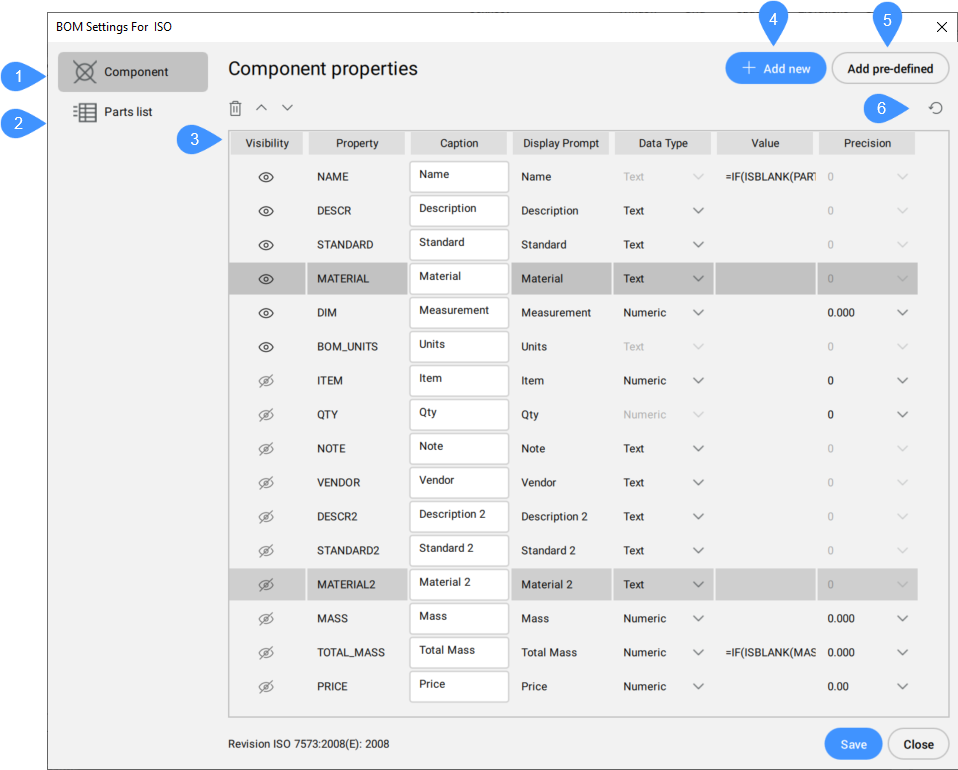Click the Add pre-defined button
Screen dimensions: 958x770
tap(890, 68)
